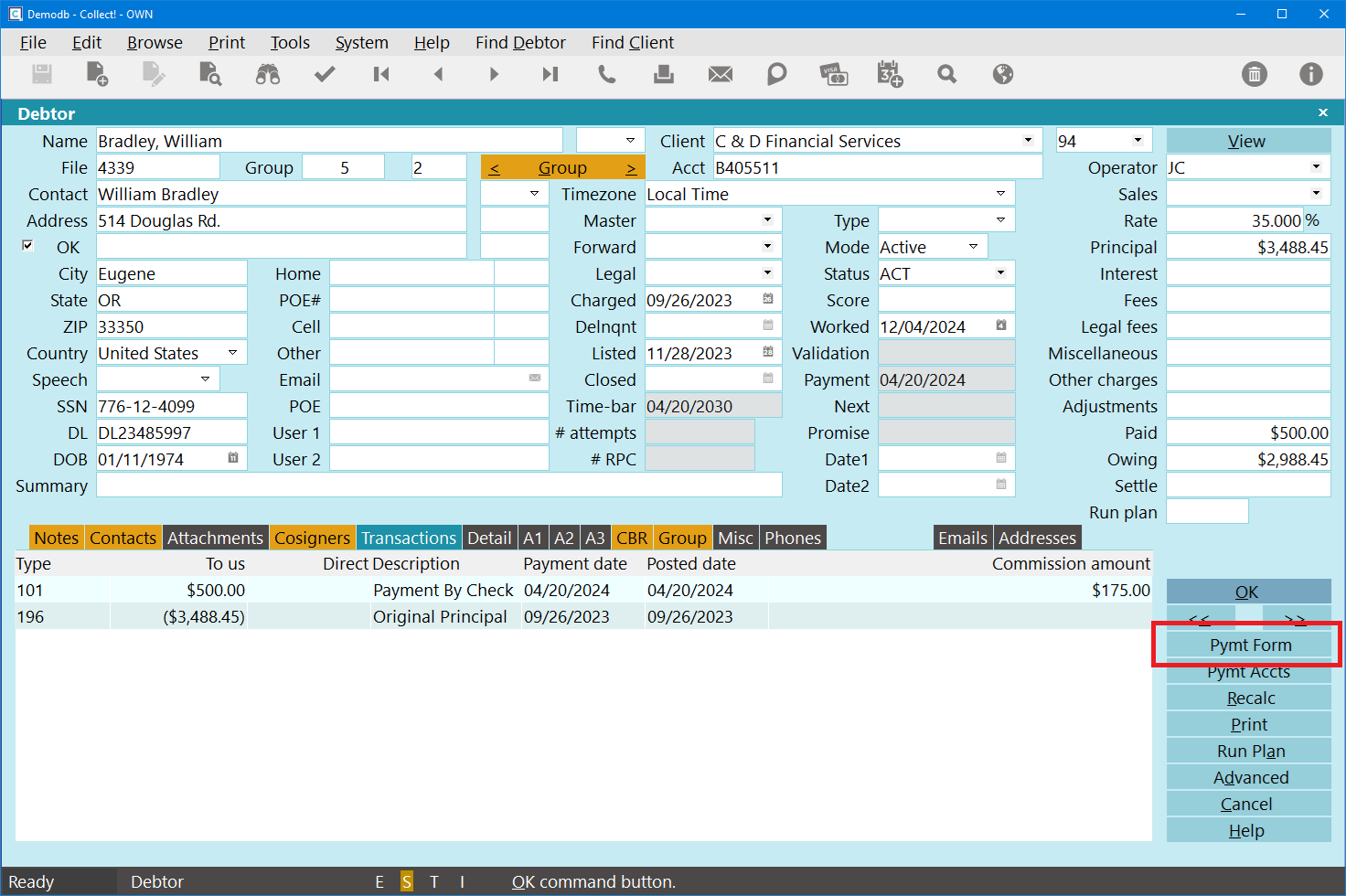1346x896 pixels.
Task: Click the binoculars find icon
Action: point(267,74)
